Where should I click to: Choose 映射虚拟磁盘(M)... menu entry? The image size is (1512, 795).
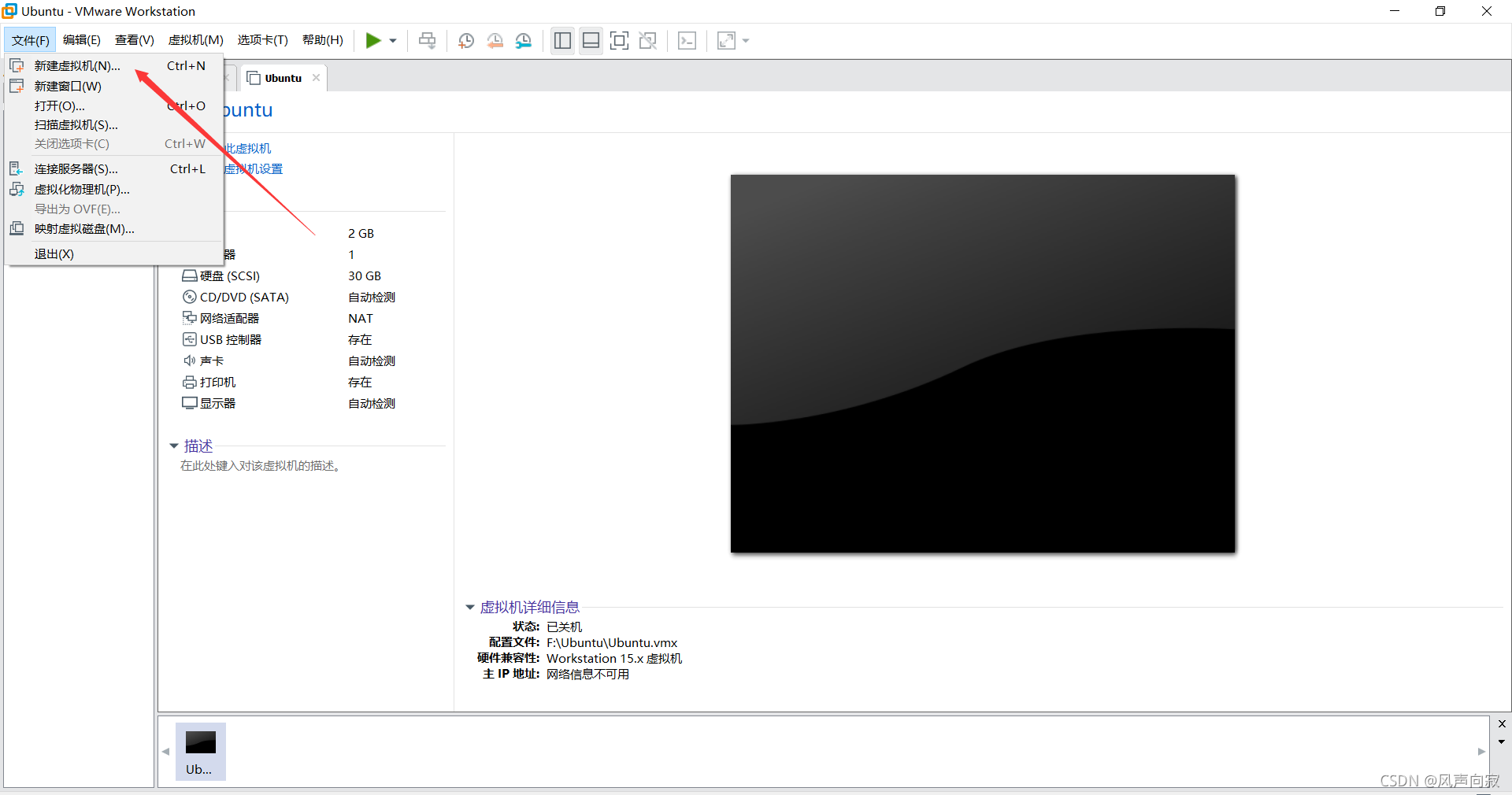coord(113,228)
